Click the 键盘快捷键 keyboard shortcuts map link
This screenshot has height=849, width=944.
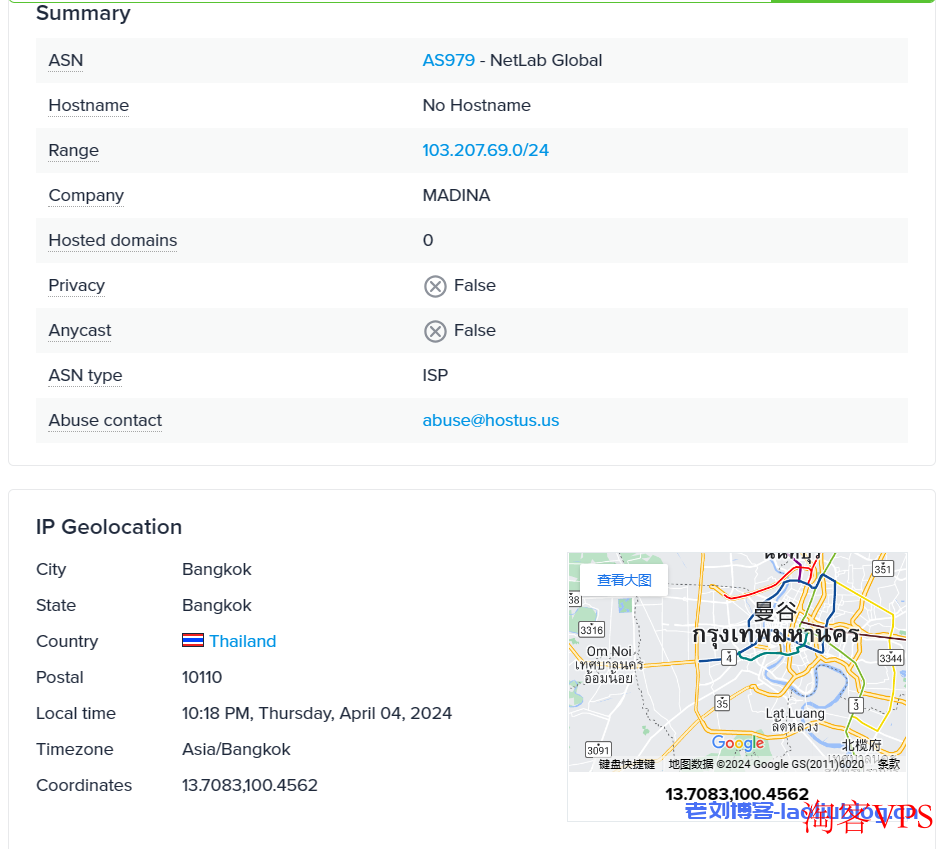(627, 764)
